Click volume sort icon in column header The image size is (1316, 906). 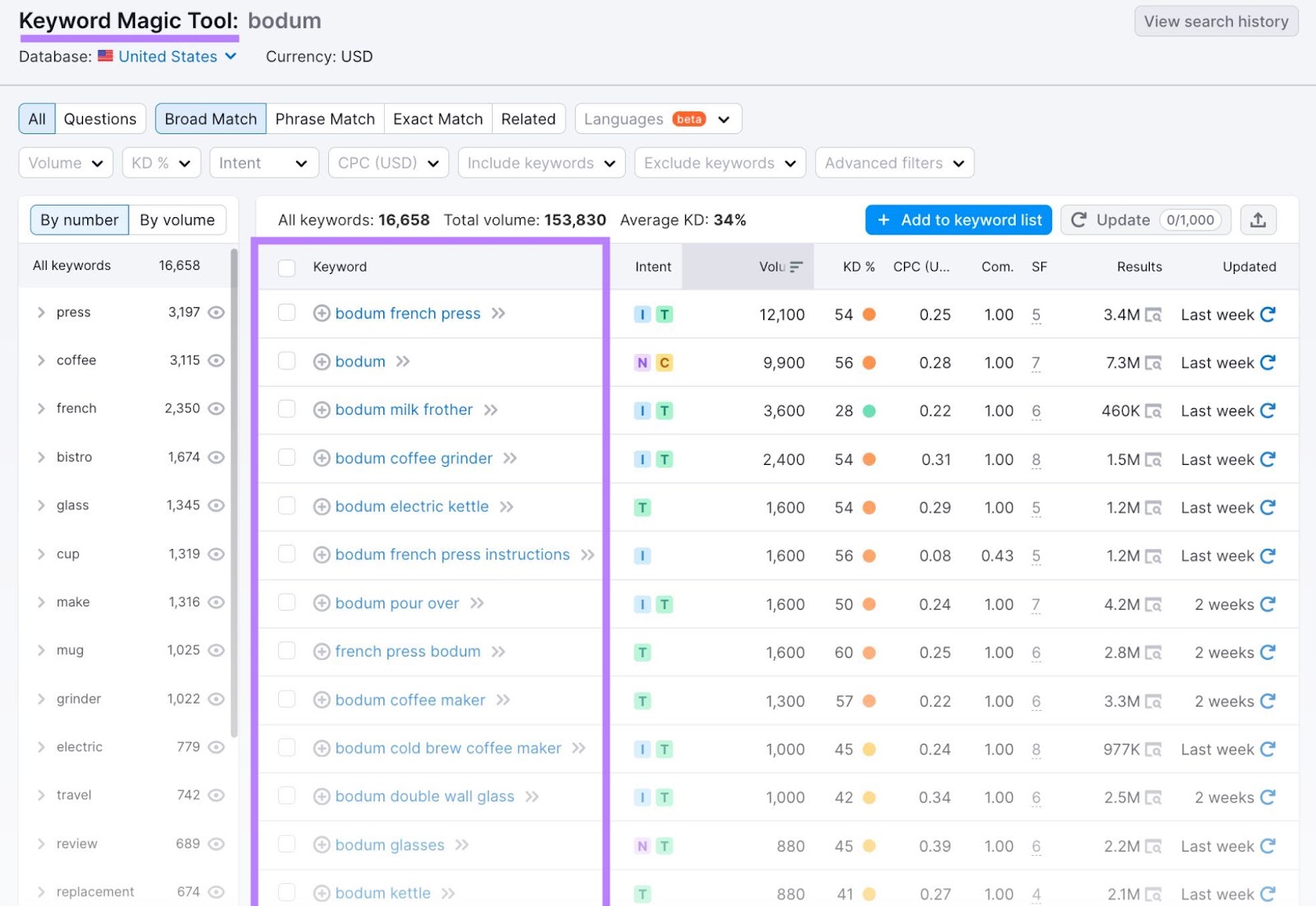795,267
